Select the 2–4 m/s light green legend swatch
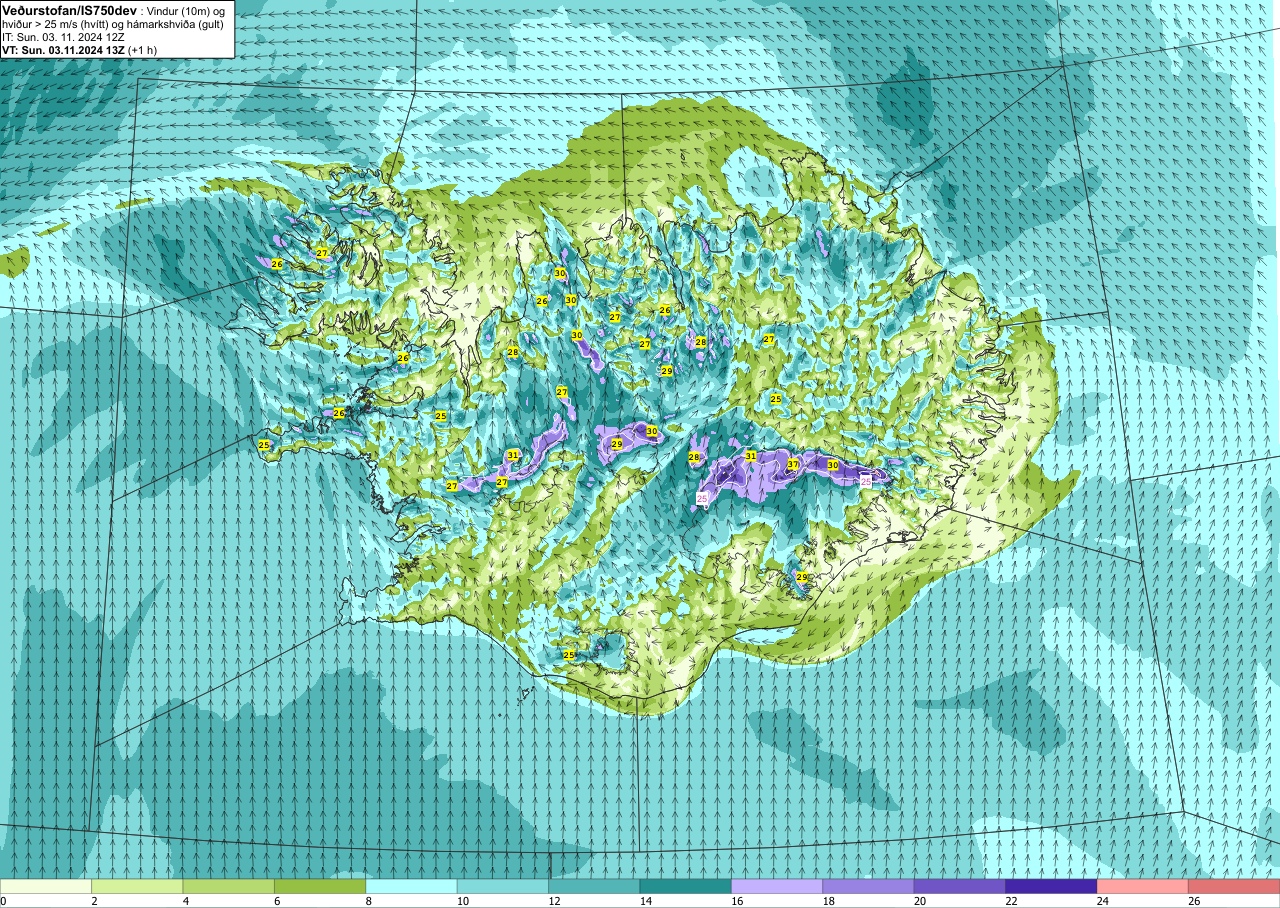 [137, 886]
